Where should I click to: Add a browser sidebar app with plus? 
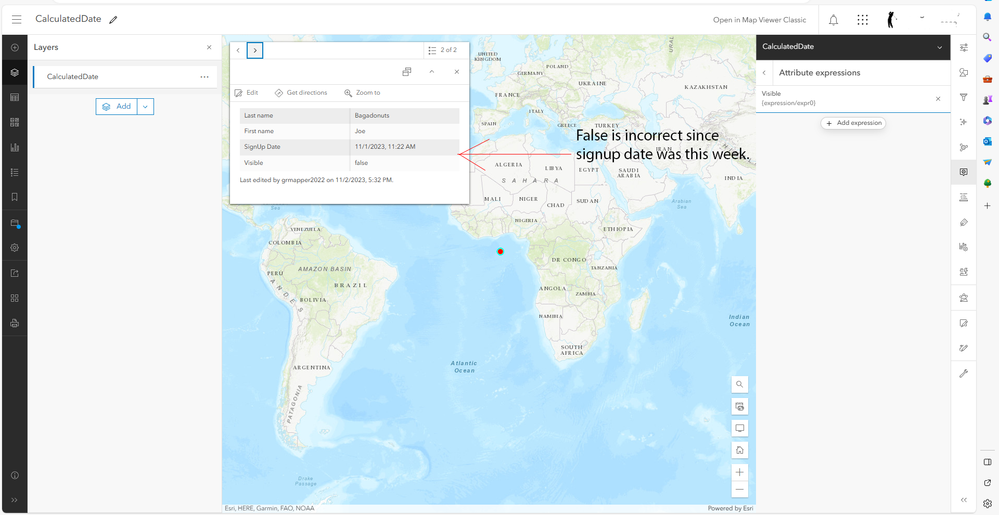988,205
